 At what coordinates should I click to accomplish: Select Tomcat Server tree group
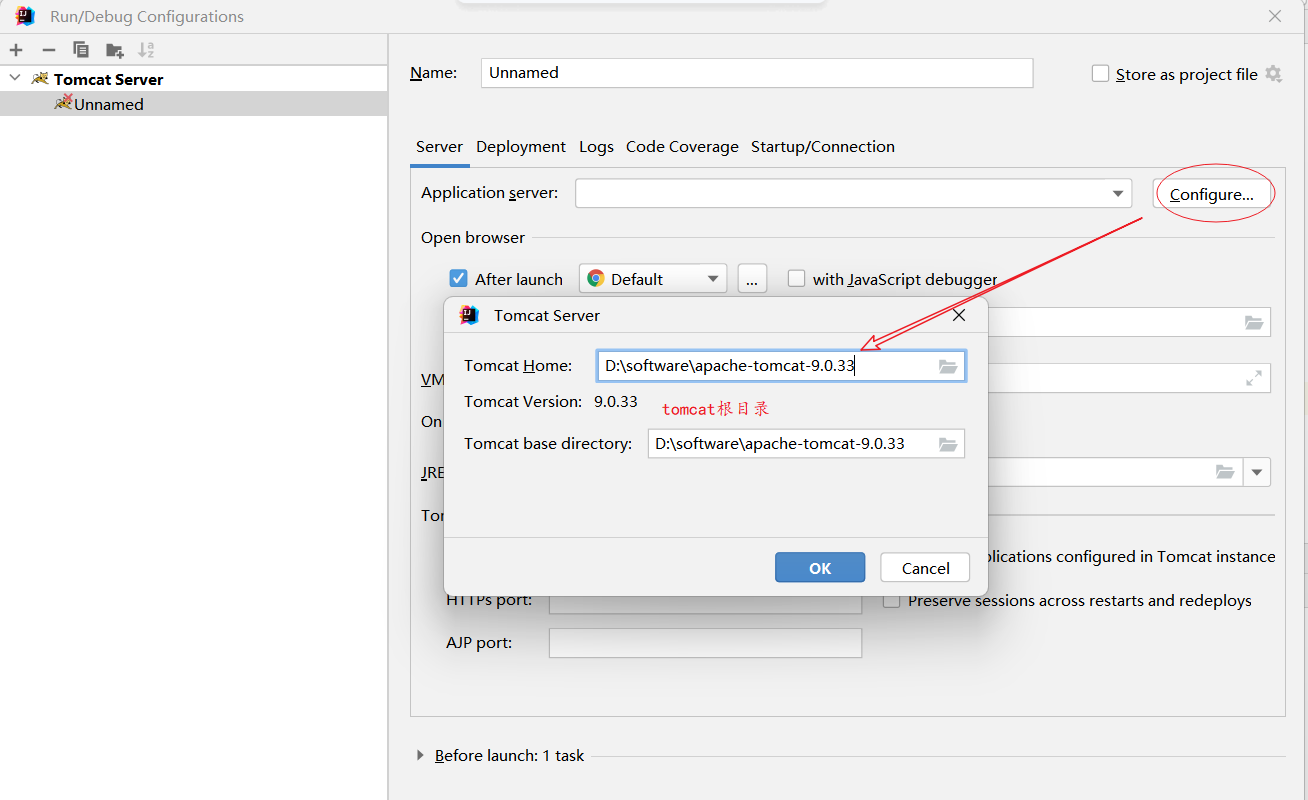pyautogui.click(x=193, y=79)
